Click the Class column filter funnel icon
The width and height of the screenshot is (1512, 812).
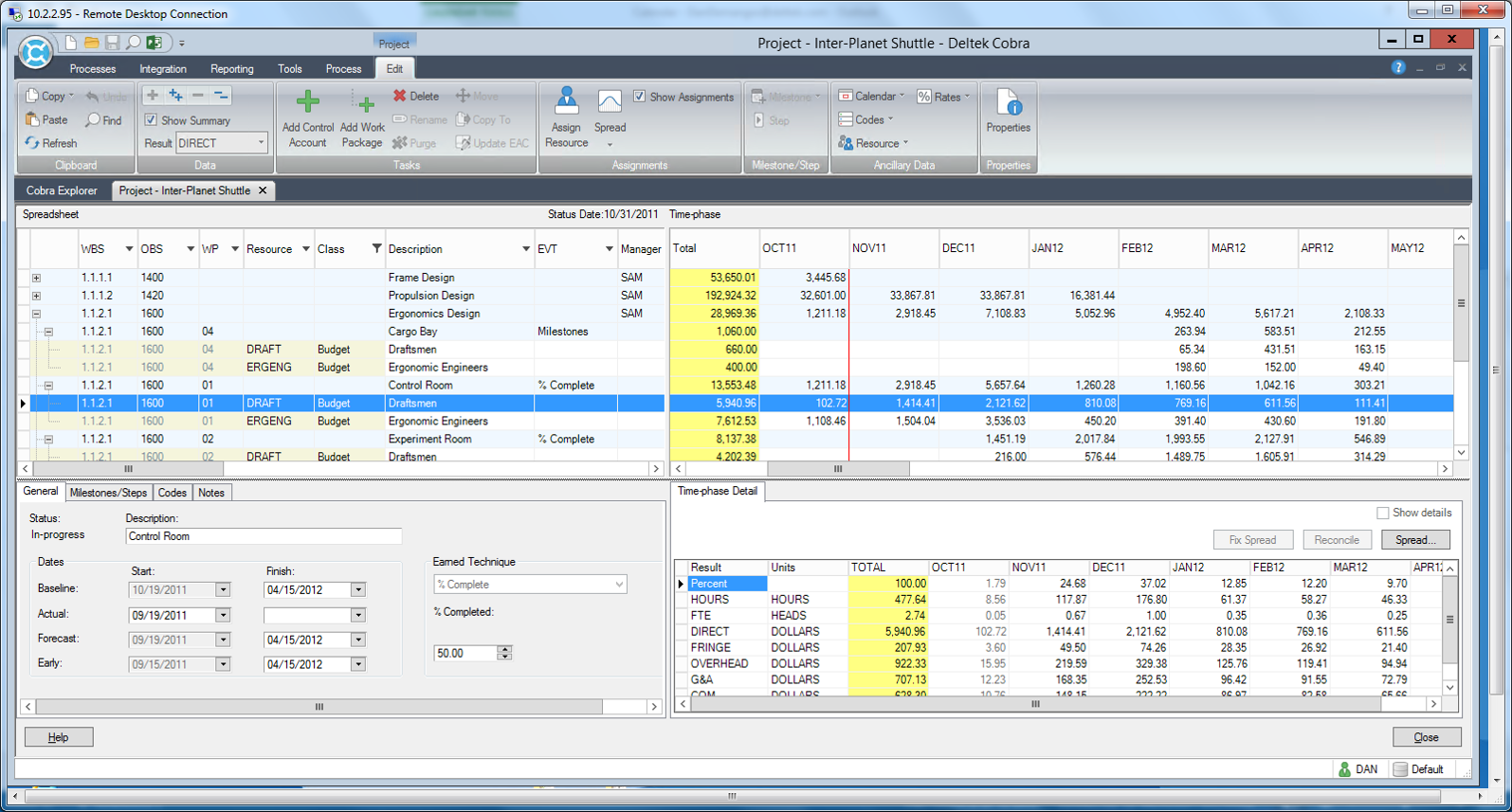coord(376,249)
